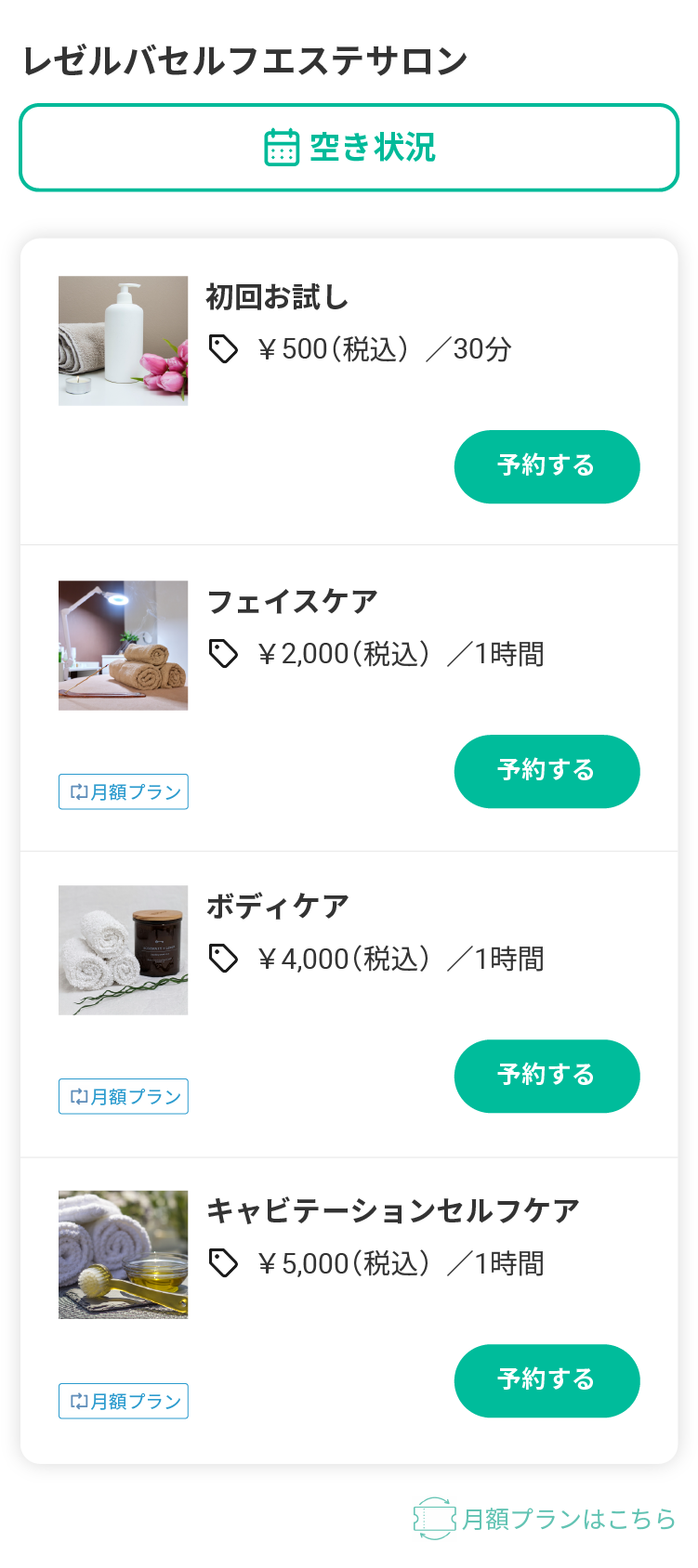
Task: Click 月額プラン badge under ボディケア
Action: pyautogui.click(x=124, y=1097)
